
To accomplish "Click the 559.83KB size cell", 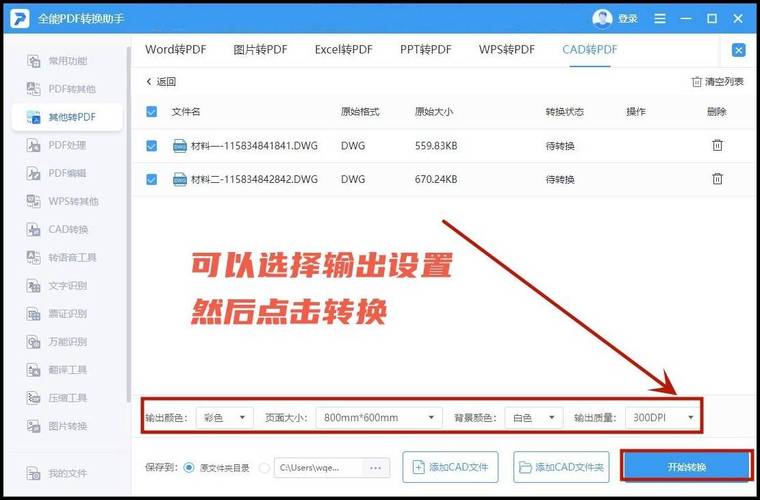I will tap(436, 145).
